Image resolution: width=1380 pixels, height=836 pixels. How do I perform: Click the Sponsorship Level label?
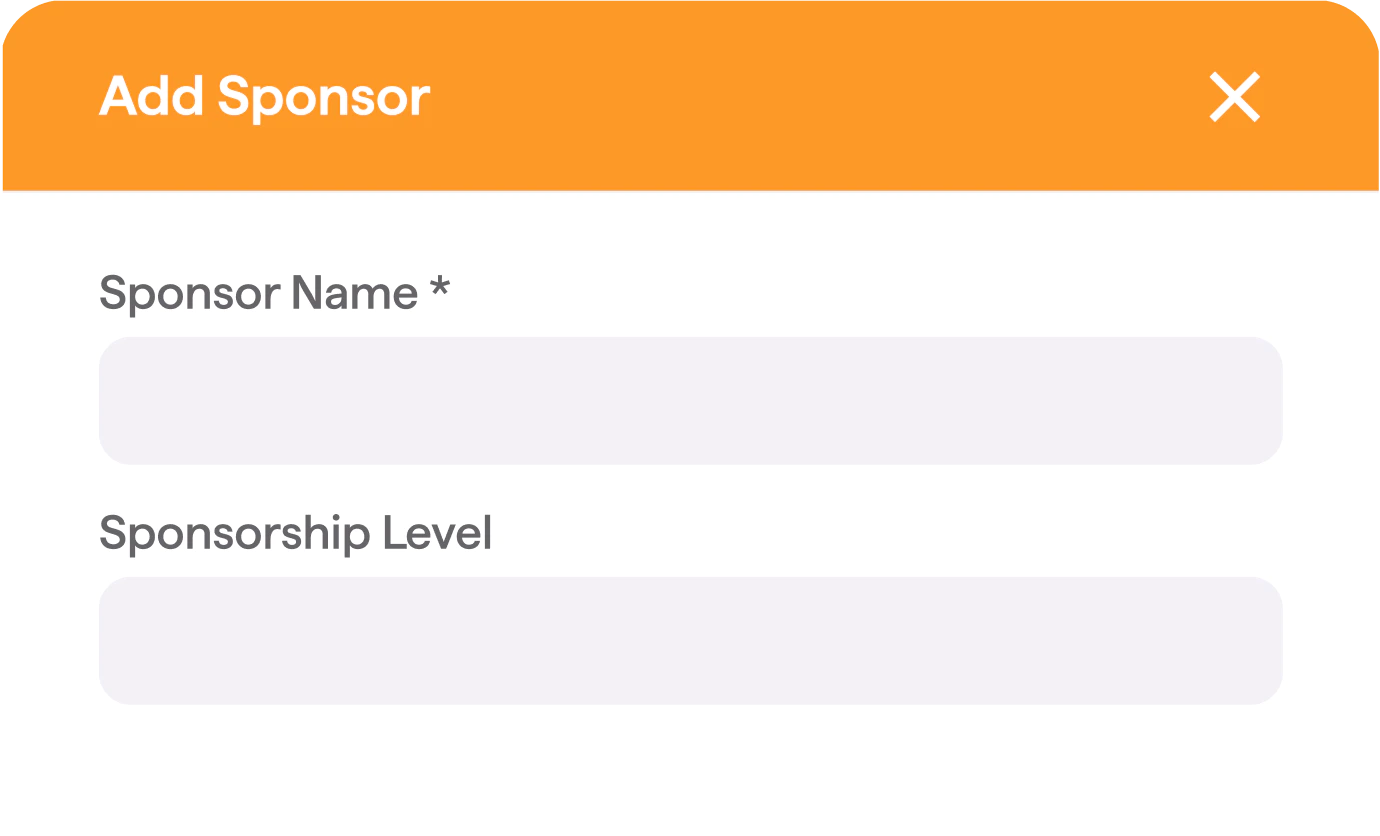(295, 533)
